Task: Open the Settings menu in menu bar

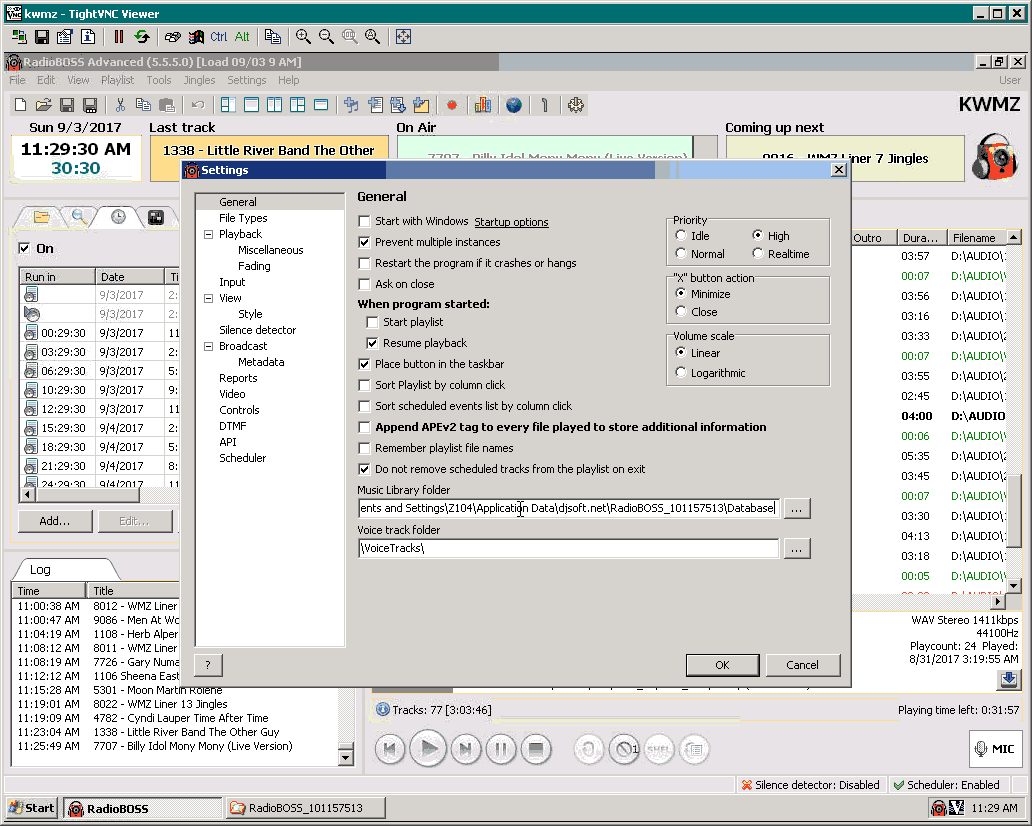Action: [x=247, y=80]
